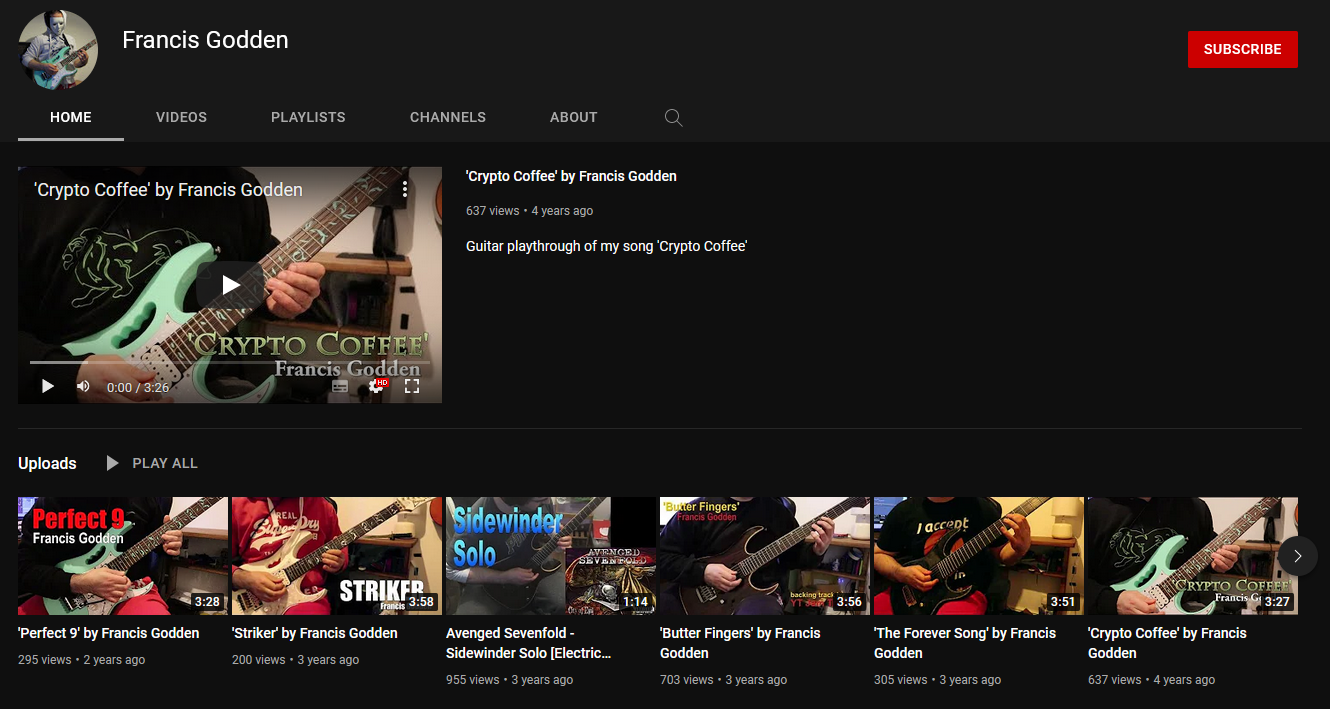Open the Playlists tab
The image size is (1330, 709).
point(308,117)
